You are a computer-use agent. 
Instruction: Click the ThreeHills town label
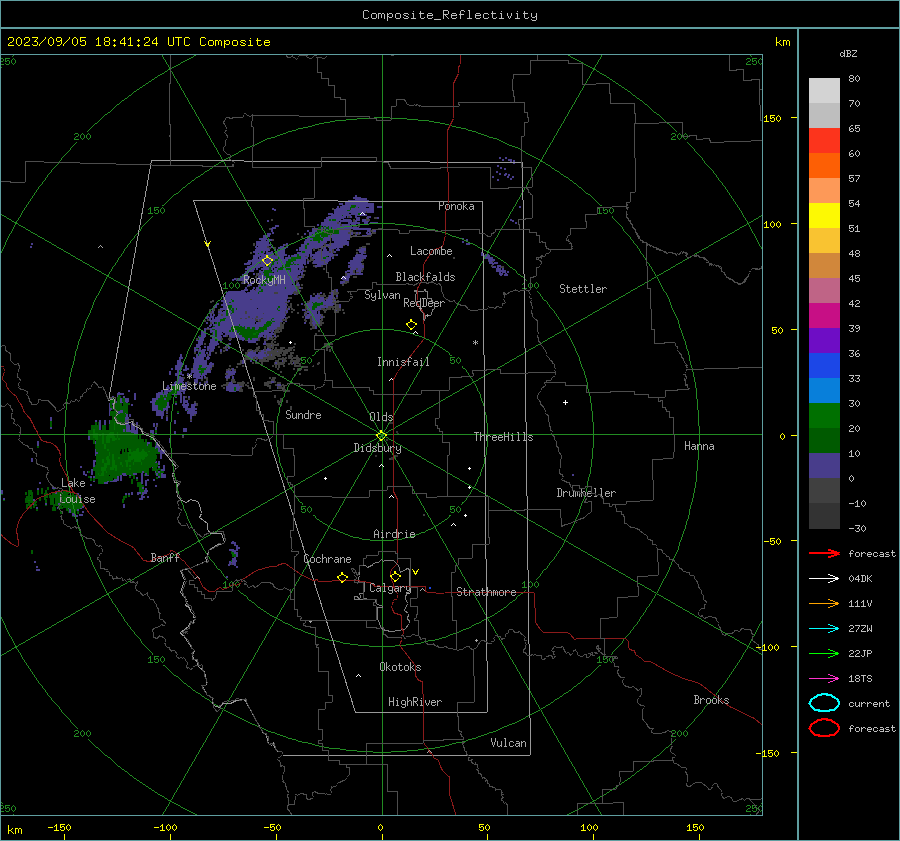(503, 437)
